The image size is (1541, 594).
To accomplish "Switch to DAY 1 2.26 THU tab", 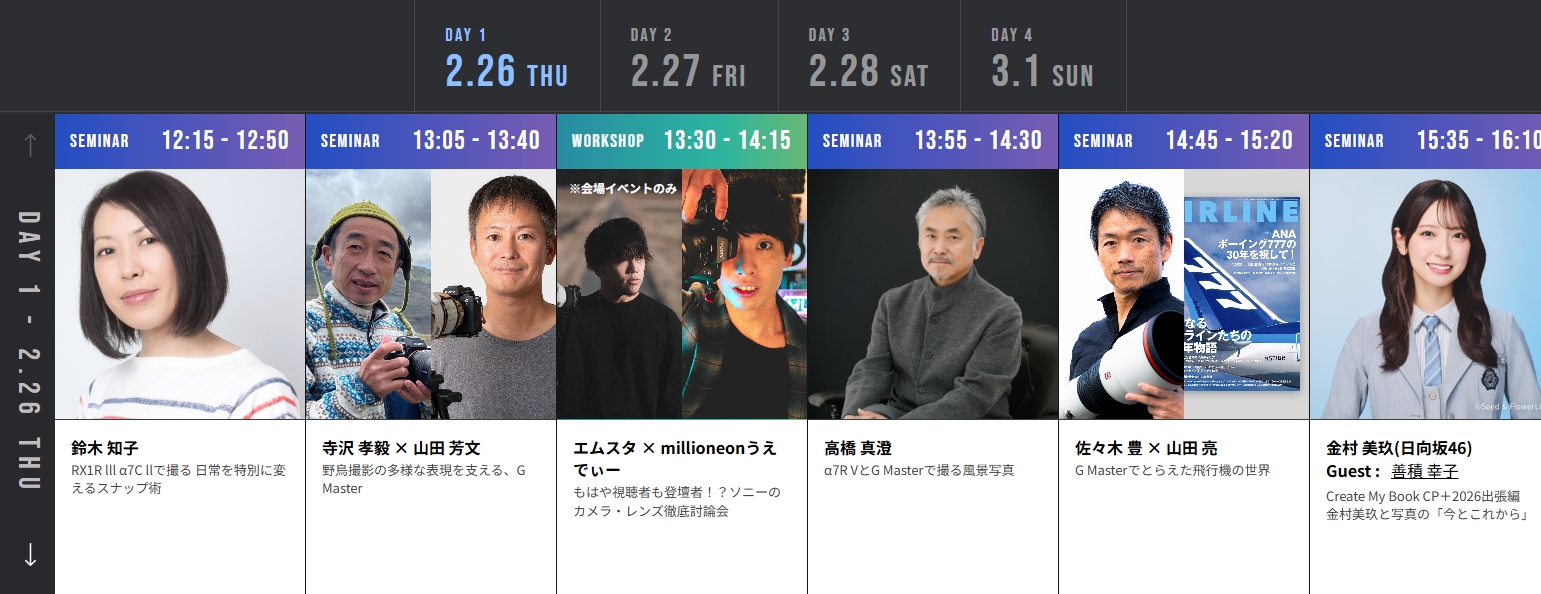I will coord(507,58).
